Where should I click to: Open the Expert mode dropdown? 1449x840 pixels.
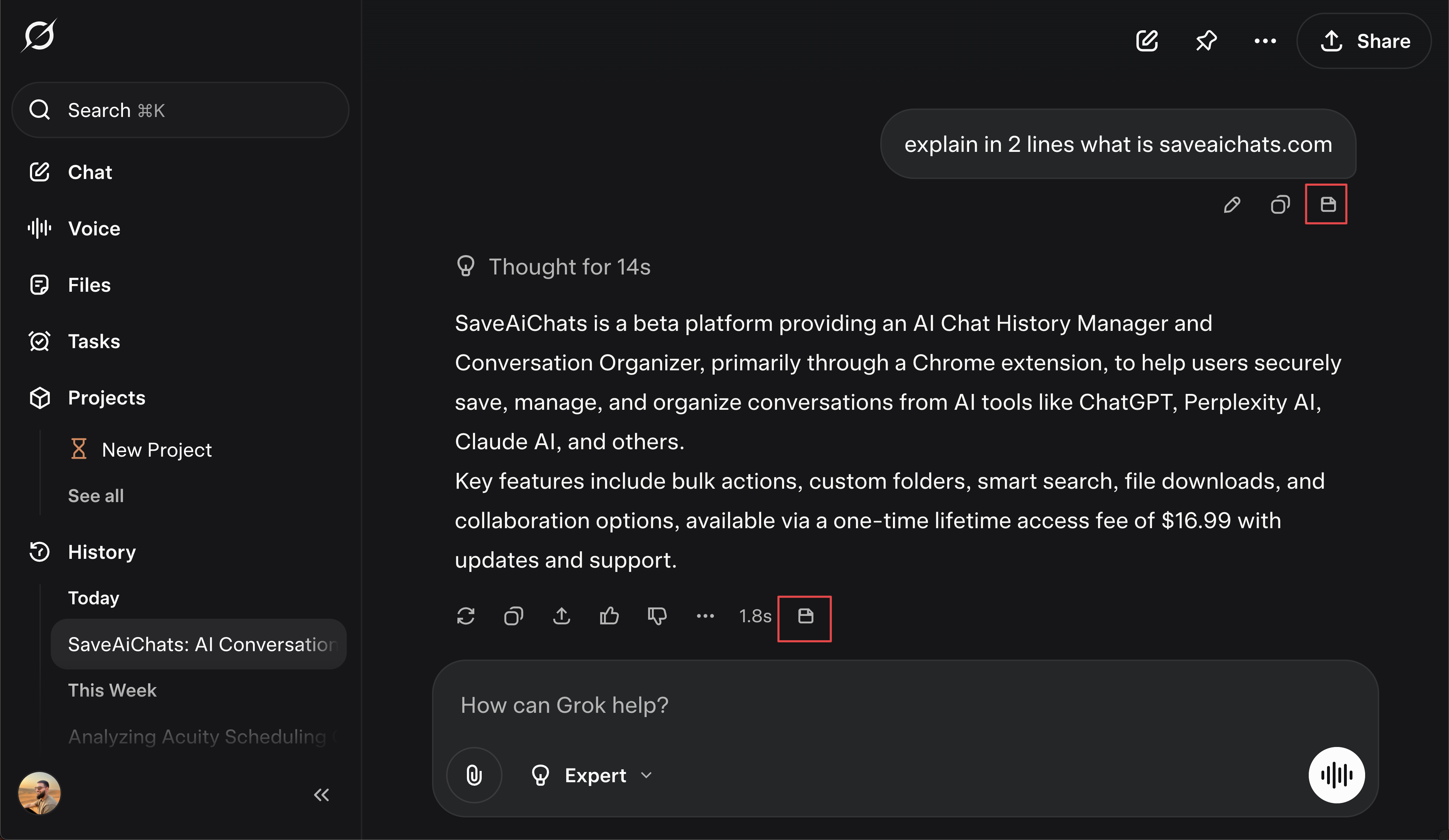tap(591, 775)
